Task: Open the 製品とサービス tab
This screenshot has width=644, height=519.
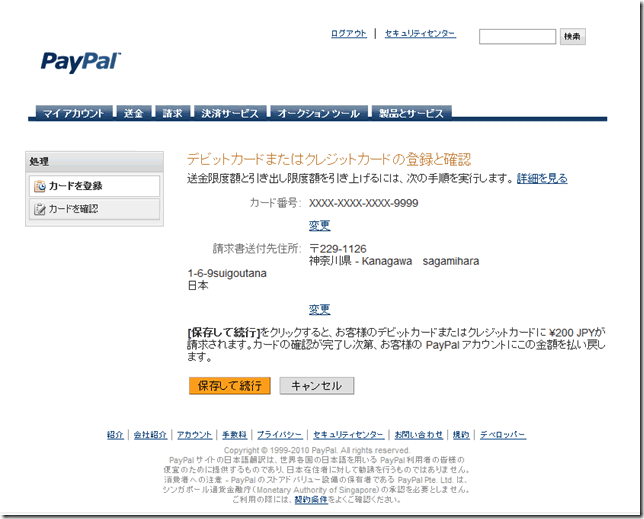Action: [412, 113]
